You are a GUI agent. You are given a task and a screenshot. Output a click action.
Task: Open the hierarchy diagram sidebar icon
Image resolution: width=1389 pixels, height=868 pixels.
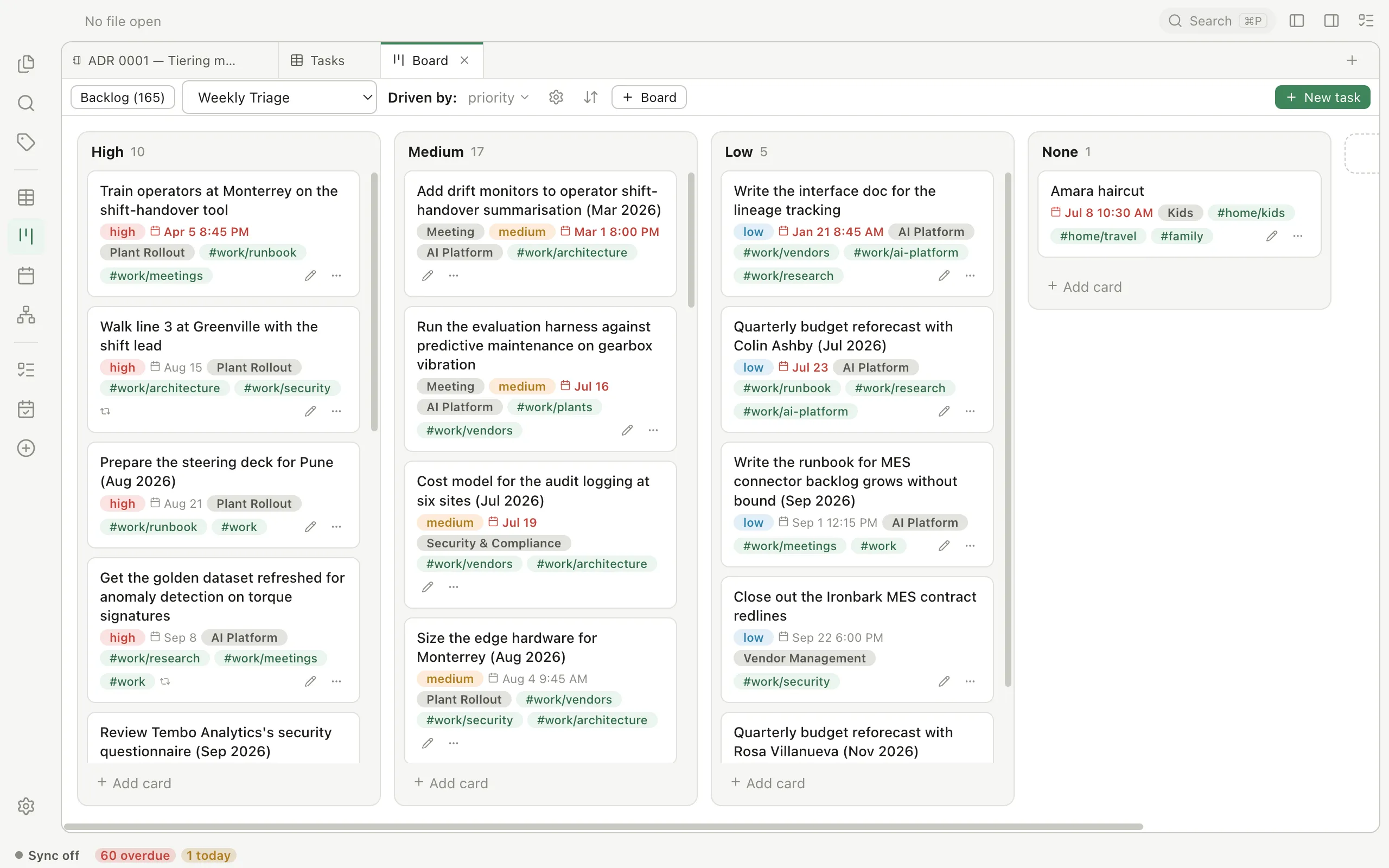pyautogui.click(x=26, y=315)
